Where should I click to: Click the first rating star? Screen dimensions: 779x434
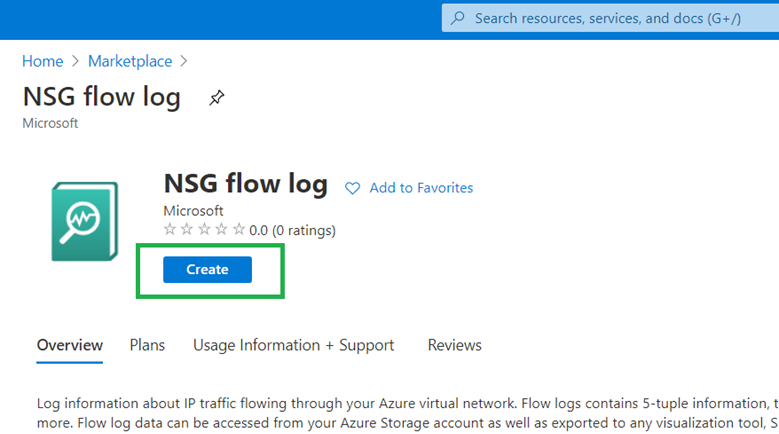[x=170, y=229]
